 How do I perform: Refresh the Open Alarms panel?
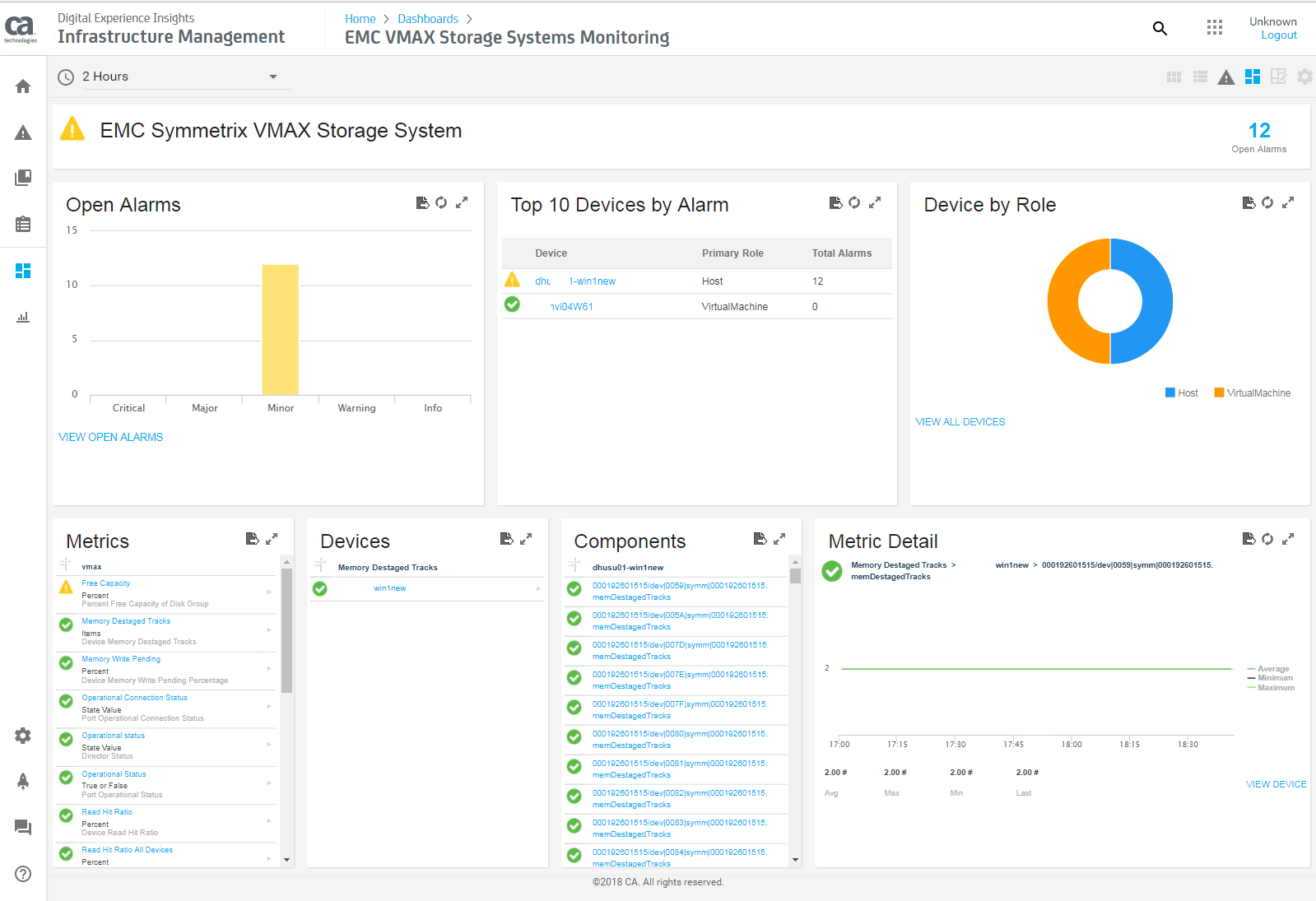[x=441, y=202]
